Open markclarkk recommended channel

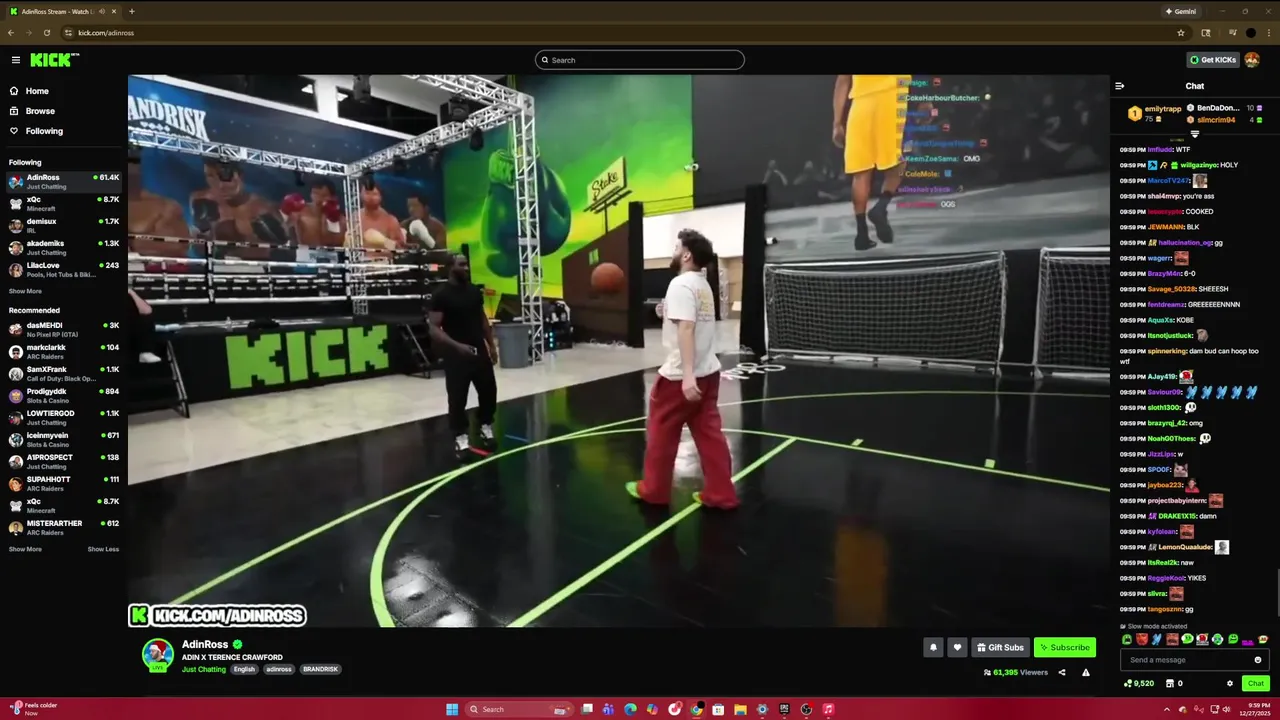[63, 352]
